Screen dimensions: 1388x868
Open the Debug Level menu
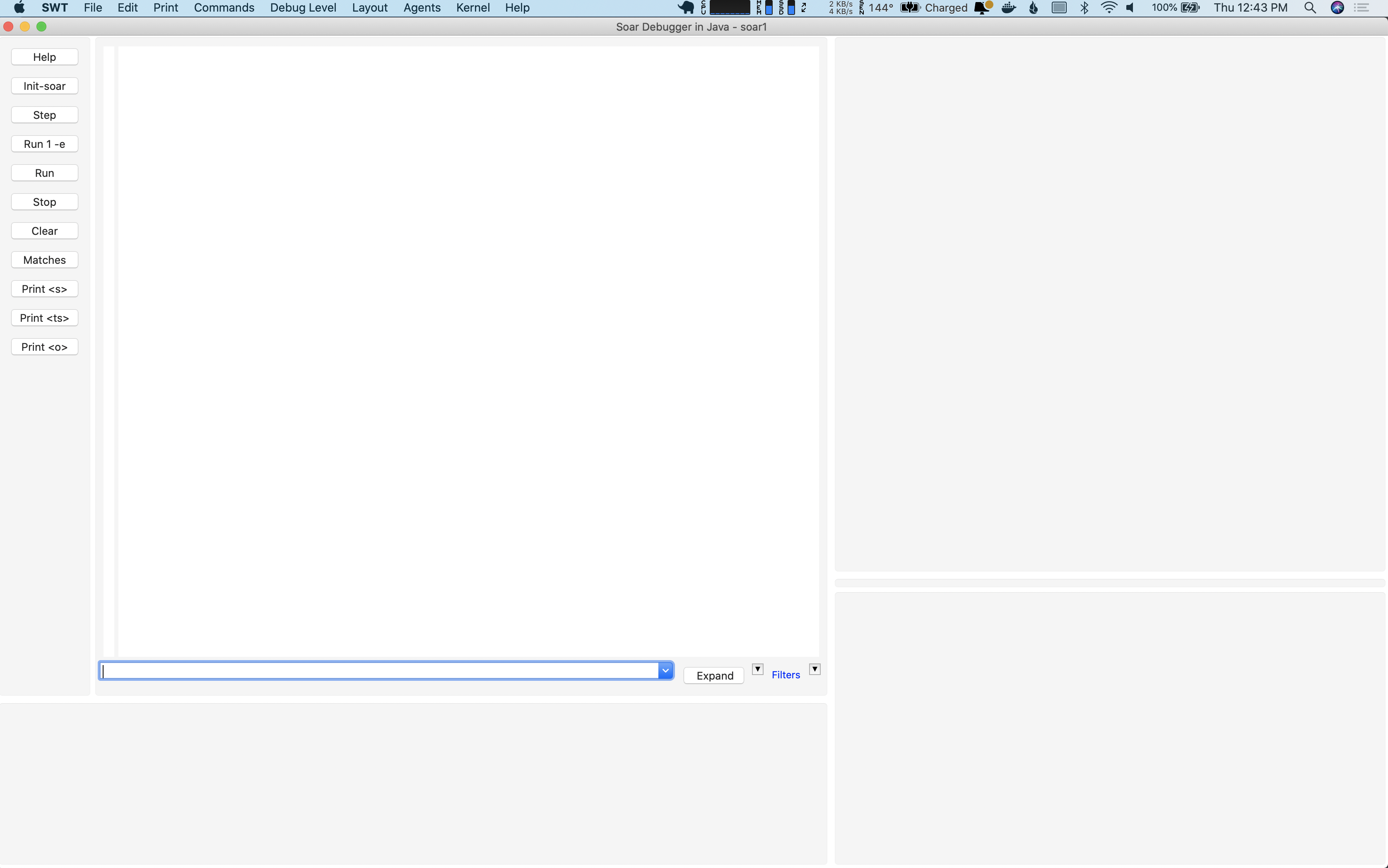click(x=303, y=7)
